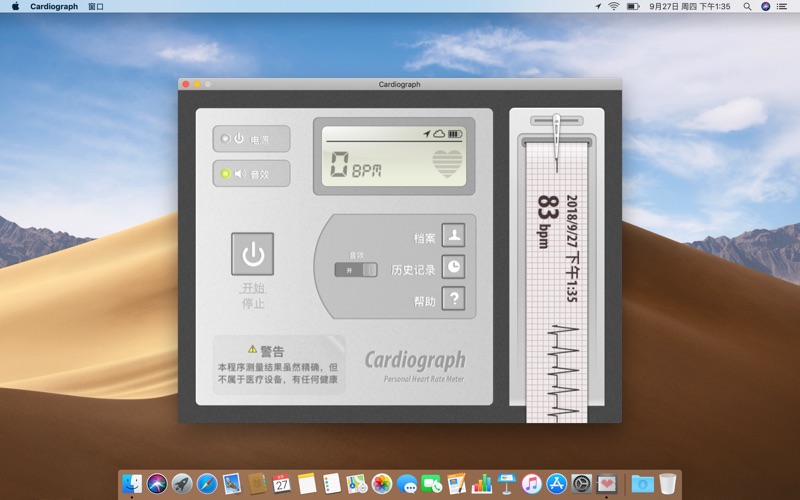Screen dimensions: 800x500
Task: Expand the Wi-Fi status menu
Action: point(613,6)
